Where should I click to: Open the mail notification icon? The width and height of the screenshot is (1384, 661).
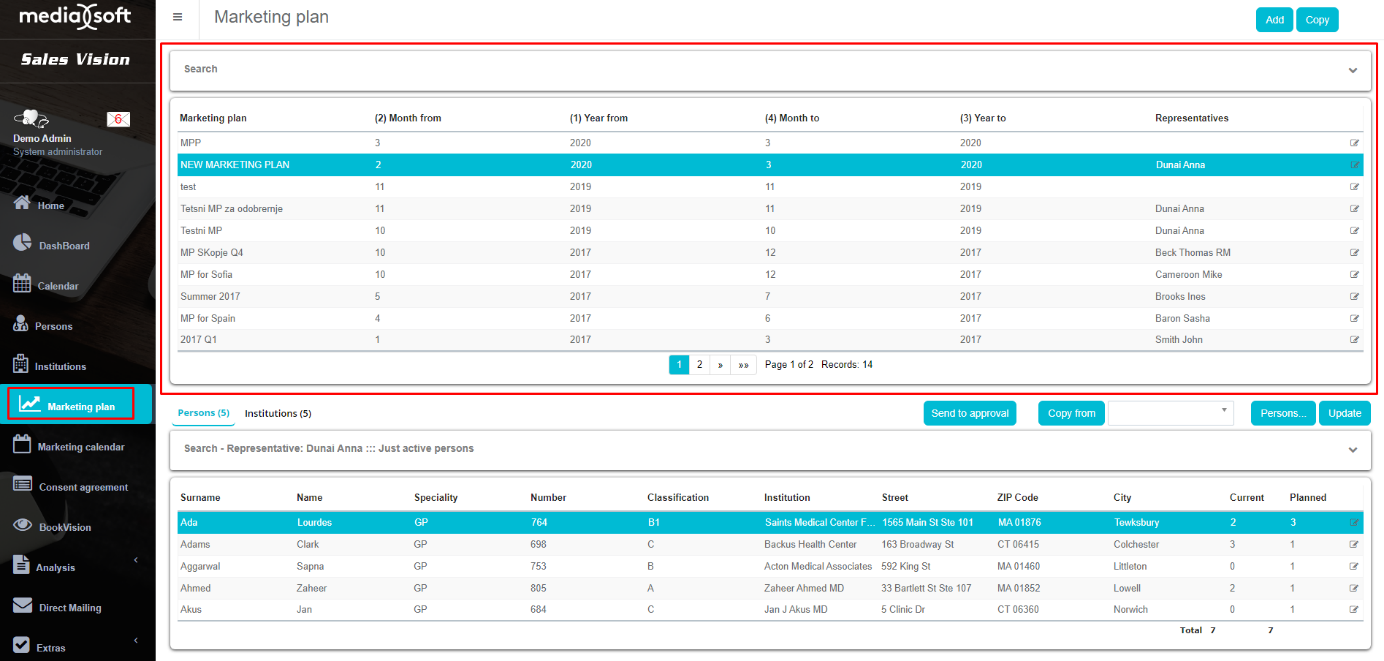click(x=118, y=119)
